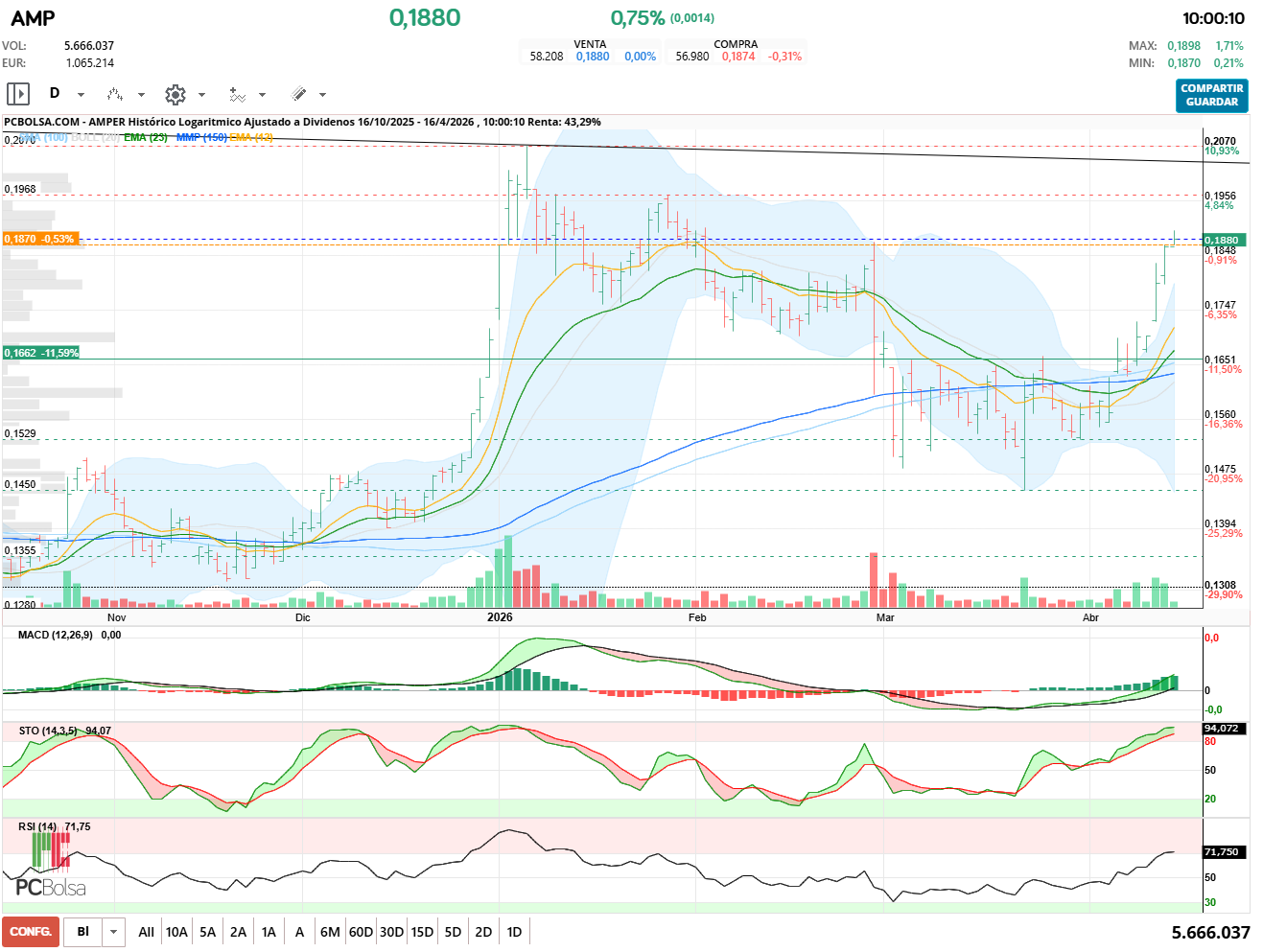Select the drawing pencil tool icon

pyautogui.click(x=298, y=94)
